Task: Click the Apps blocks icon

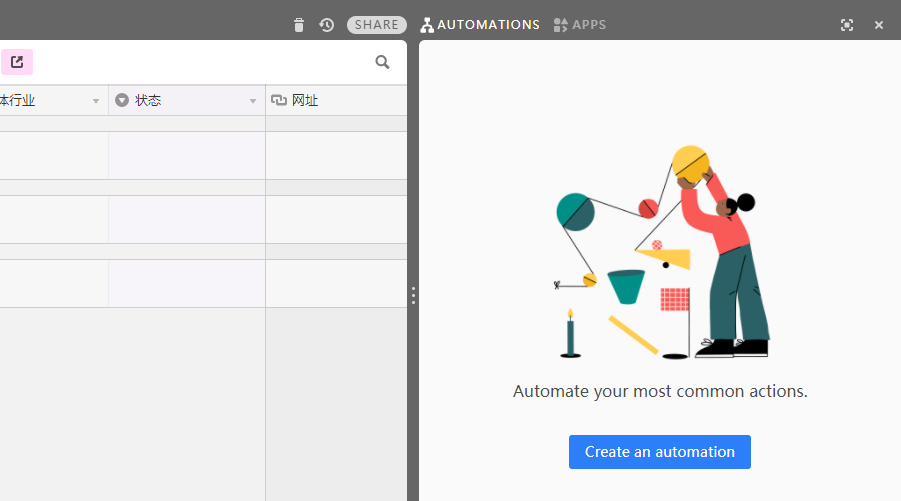Action: 560,25
